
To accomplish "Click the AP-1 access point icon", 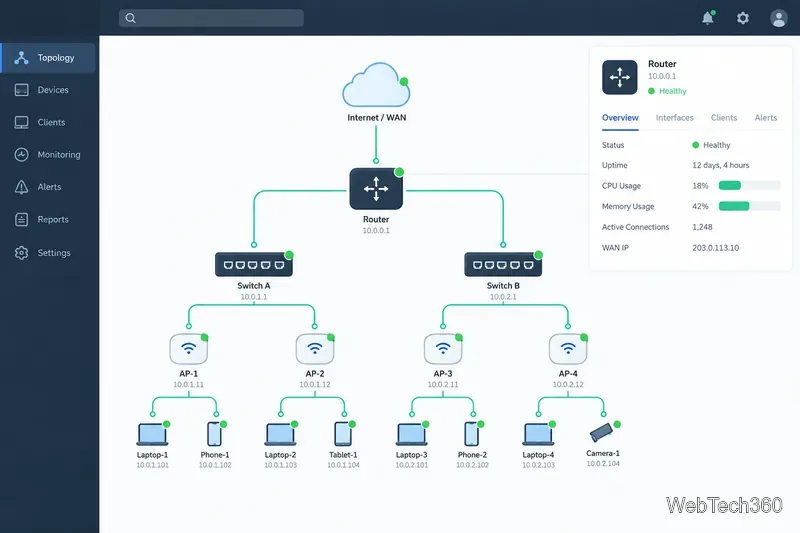I will pos(189,349).
